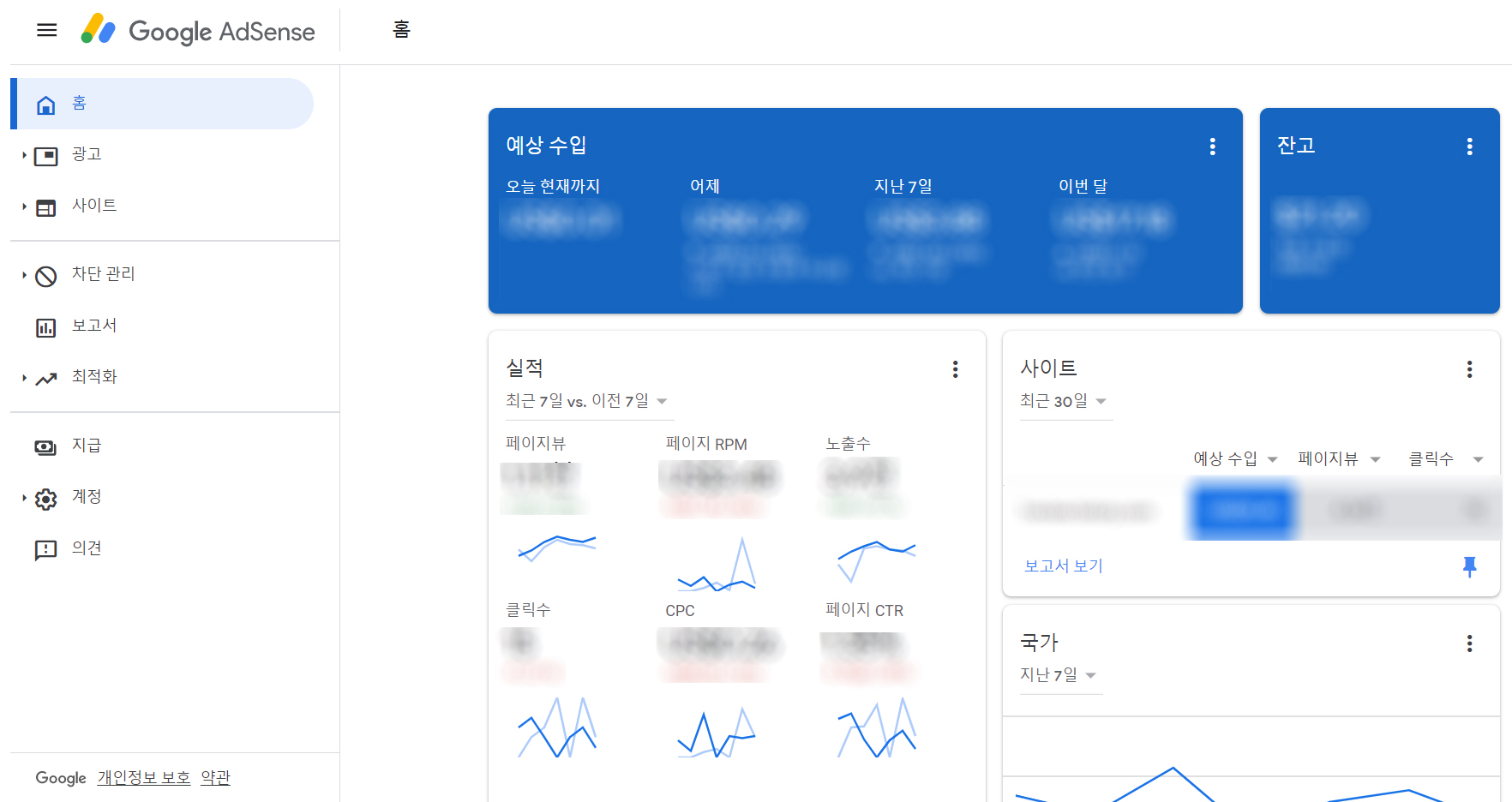This screenshot has width=1512, height=802.
Task: Open the 잔고 card three-dot menu
Action: 1469,147
